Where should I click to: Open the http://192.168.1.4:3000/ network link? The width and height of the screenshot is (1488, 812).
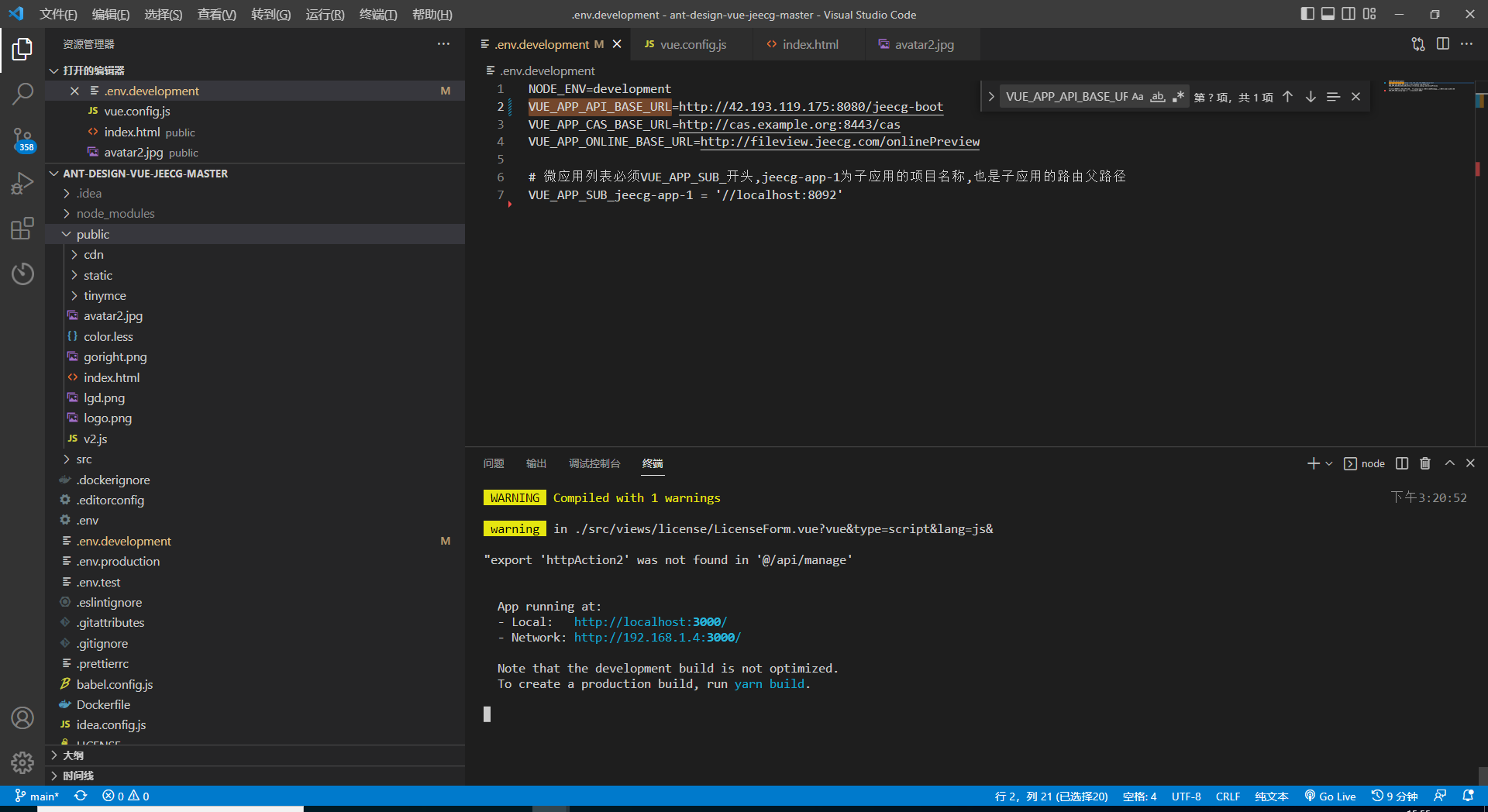tap(657, 638)
